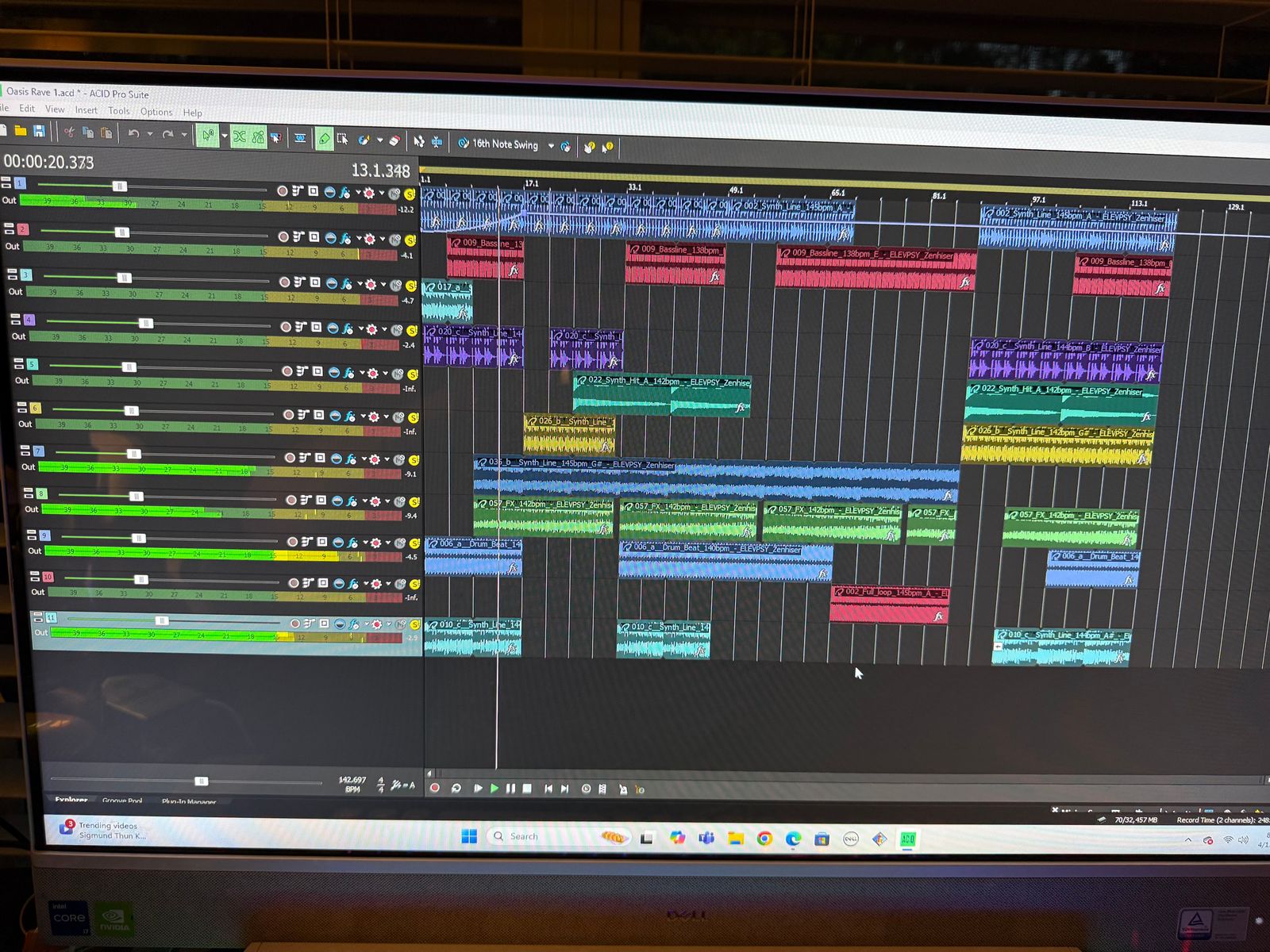
Task: Open the Options menu
Action: [156, 112]
